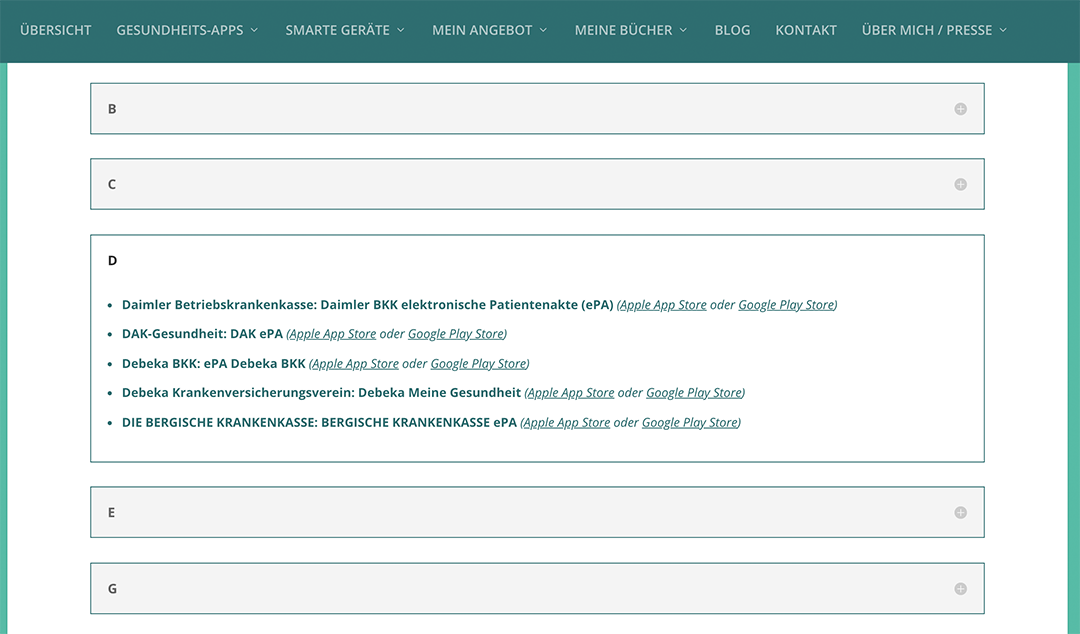Viewport: 1080px width, 634px height.
Task: Expand section C via its plus icon
Action: [x=960, y=185]
